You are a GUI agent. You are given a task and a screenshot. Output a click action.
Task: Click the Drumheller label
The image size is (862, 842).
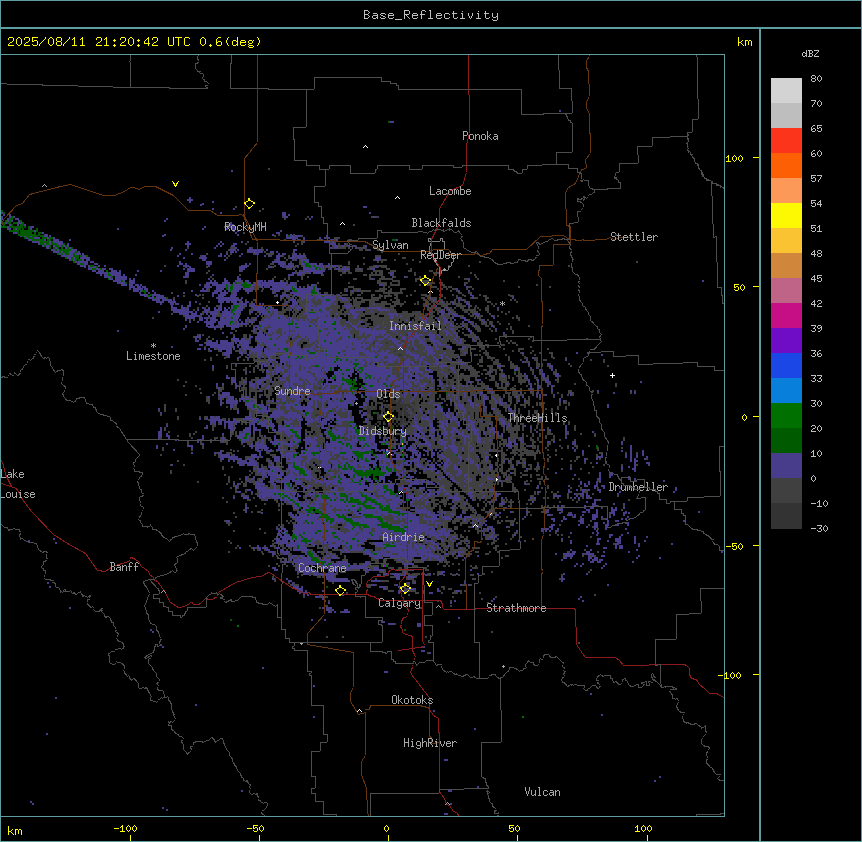click(638, 487)
